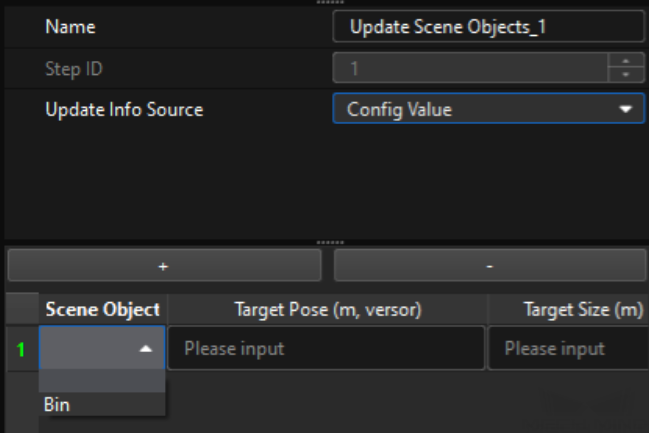The width and height of the screenshot is (649, 433).
Task: Click the Target Pose input cell
Action: coord(326,349)
